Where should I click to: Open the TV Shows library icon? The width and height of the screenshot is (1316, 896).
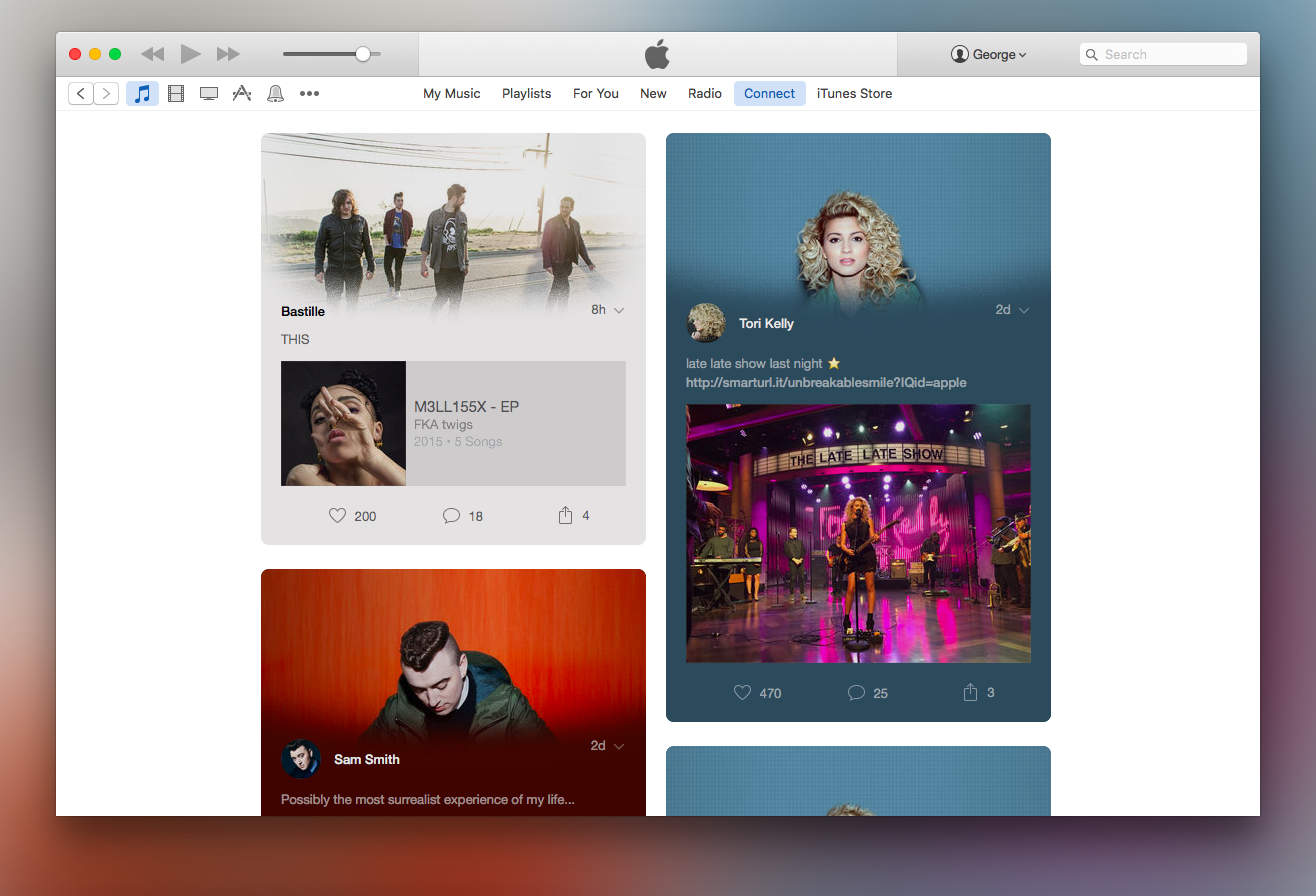pyautogui.click(x=209, y=94)
